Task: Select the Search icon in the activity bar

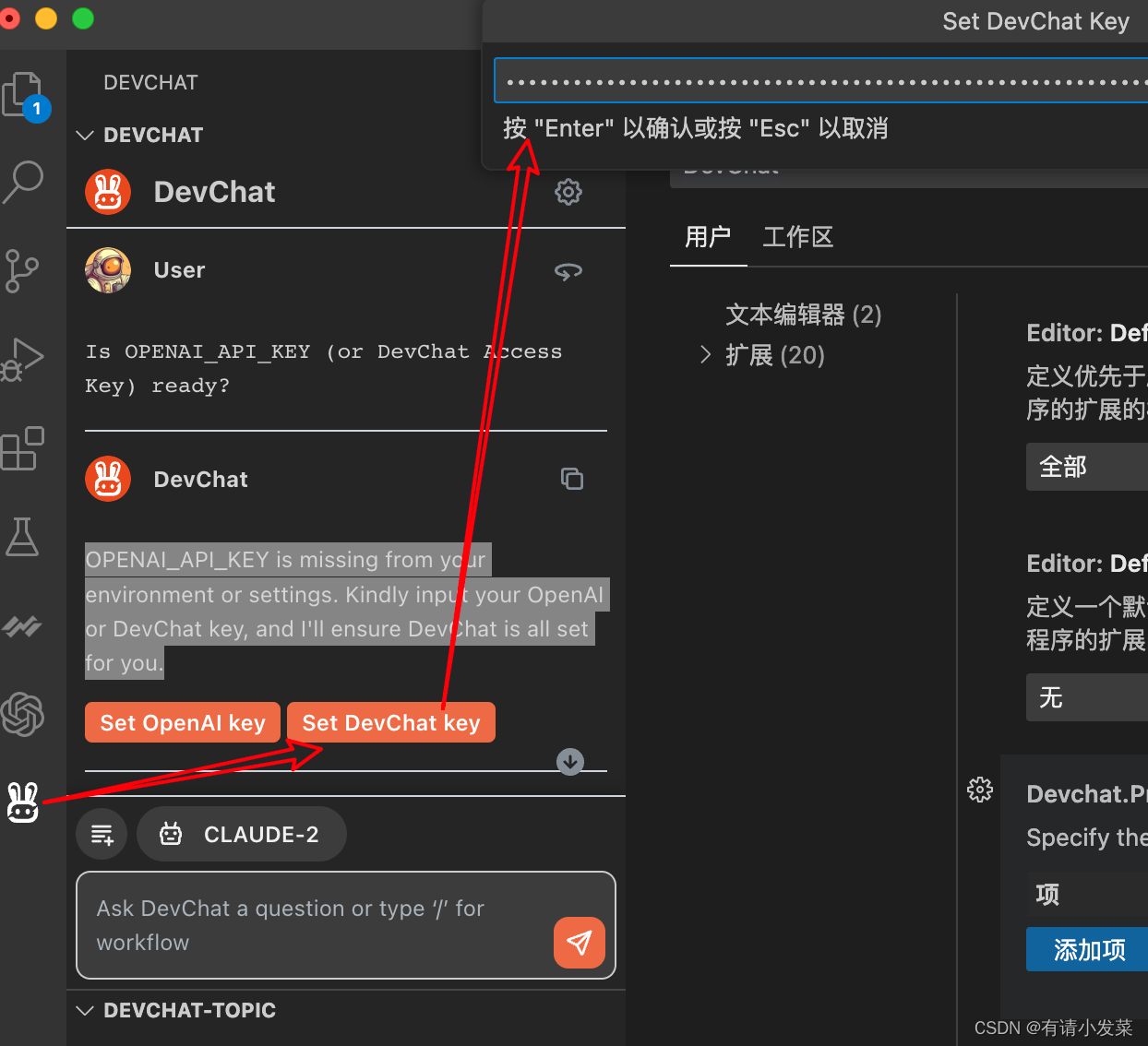Action: pyautogui.click(x=23, y=182)
